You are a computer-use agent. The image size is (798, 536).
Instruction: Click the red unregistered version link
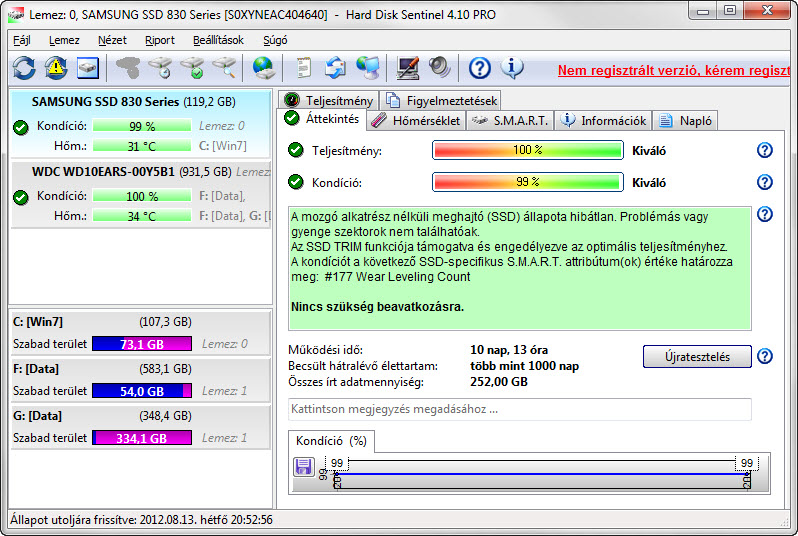click(x=674, y=70)
